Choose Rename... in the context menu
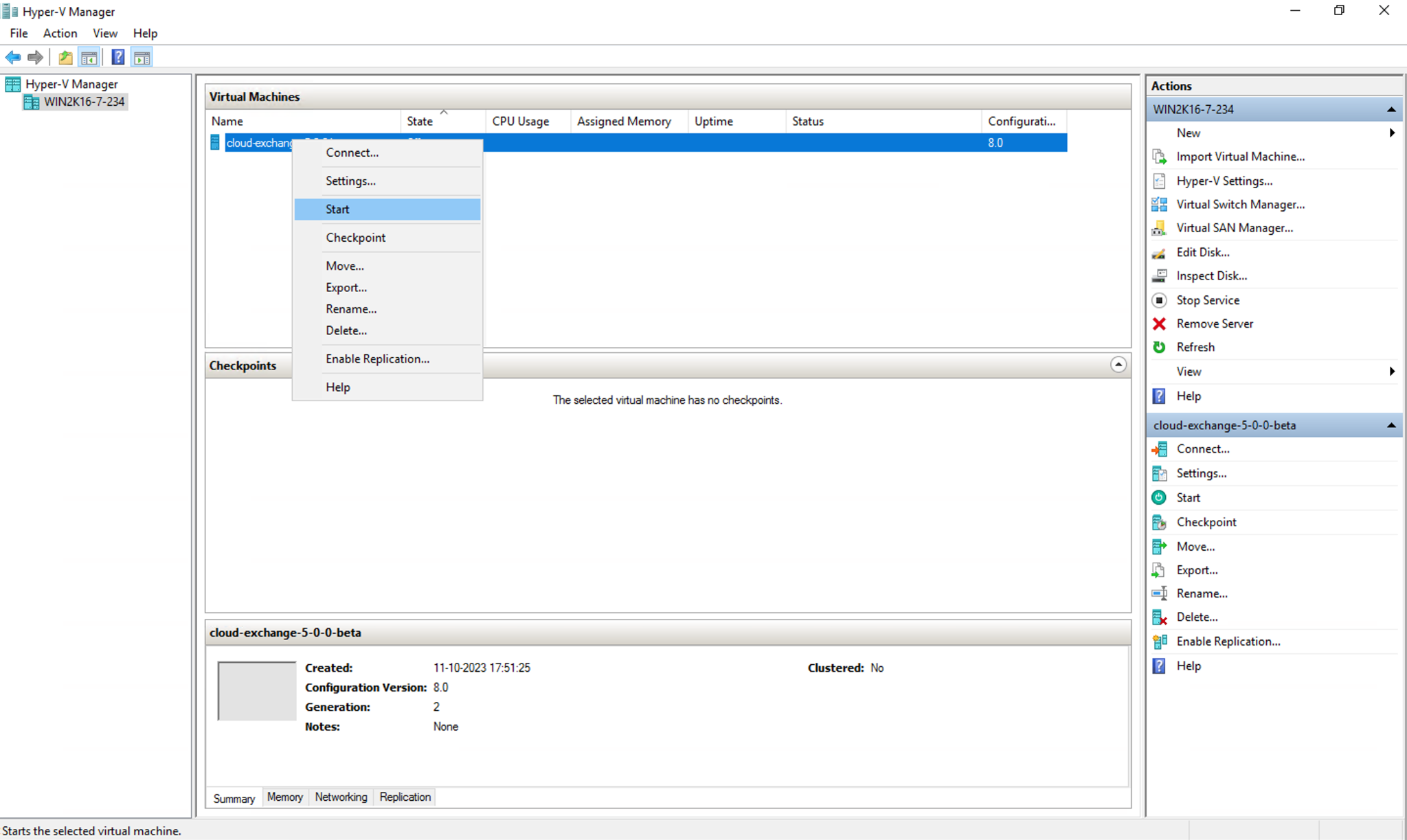 (x=387, y=309)
